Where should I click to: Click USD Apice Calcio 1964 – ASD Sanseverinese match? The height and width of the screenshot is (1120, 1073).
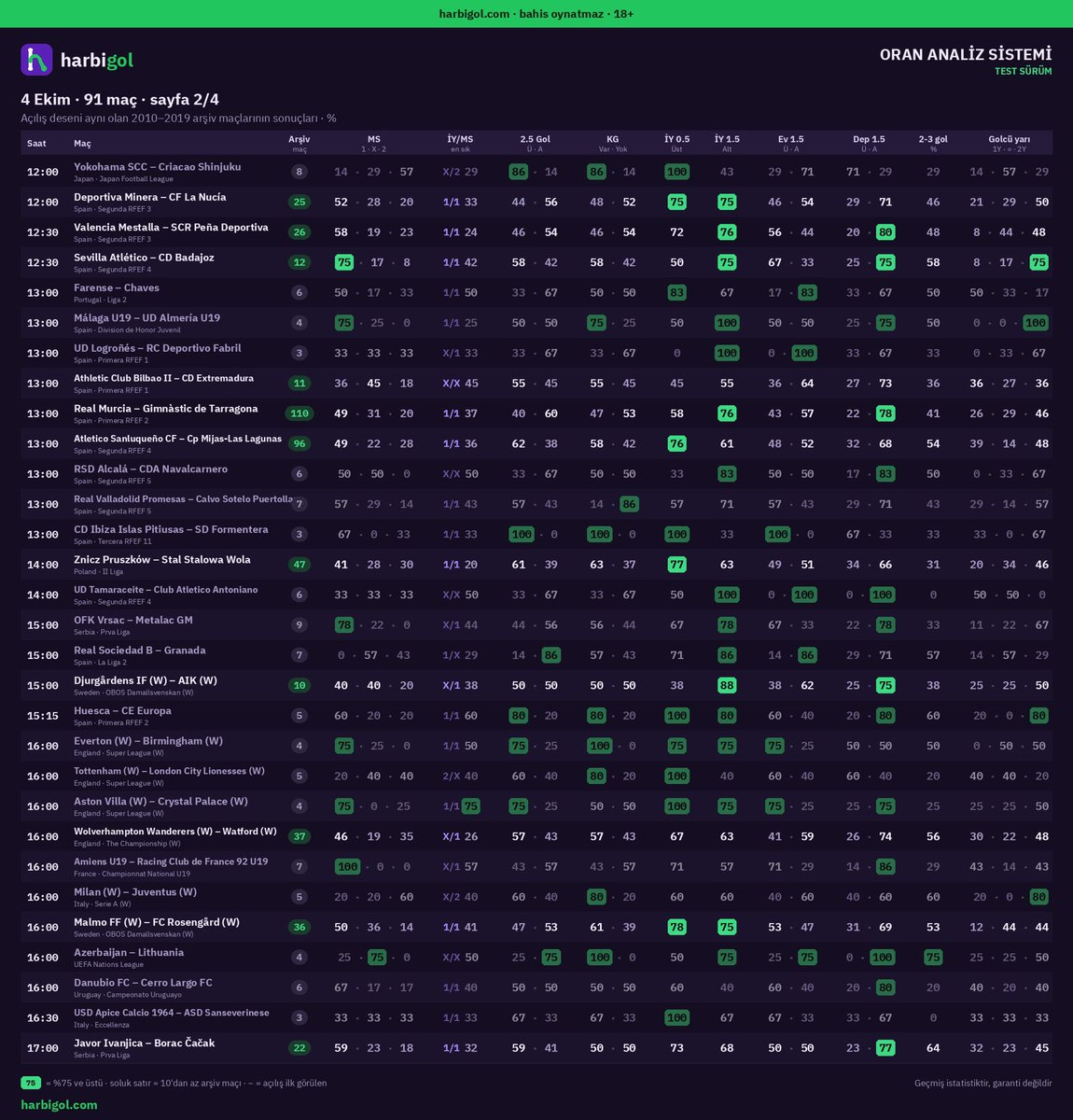172,1013
